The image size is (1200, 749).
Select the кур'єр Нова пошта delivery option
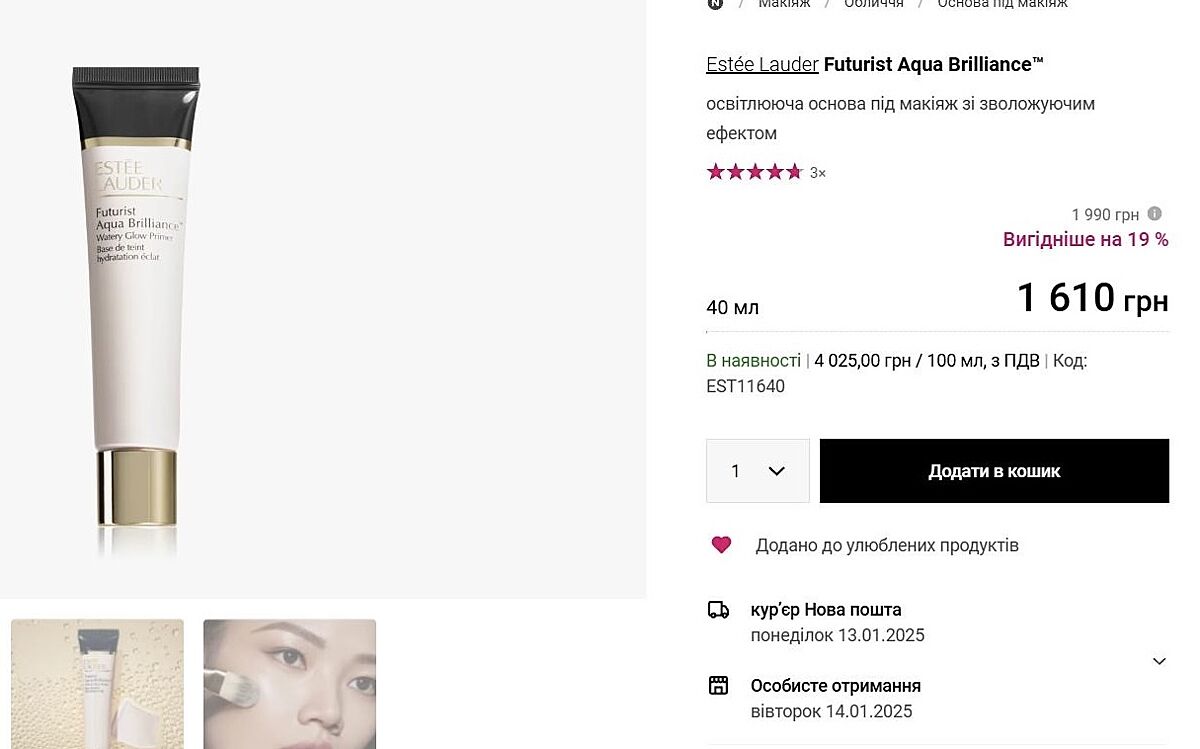(826, 610)
